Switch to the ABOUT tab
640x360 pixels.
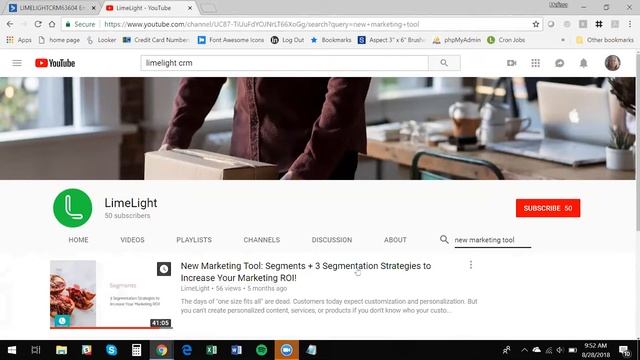tap(395, 240)
